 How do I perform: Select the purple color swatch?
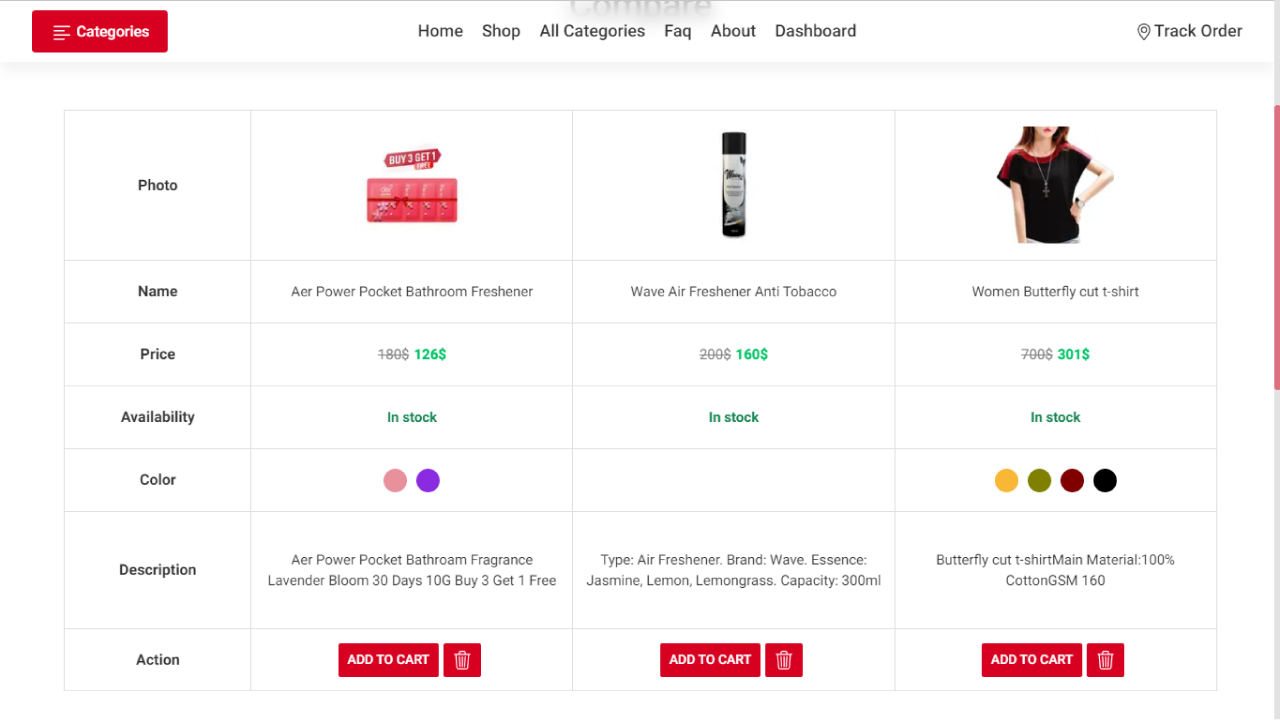(428, 481)
